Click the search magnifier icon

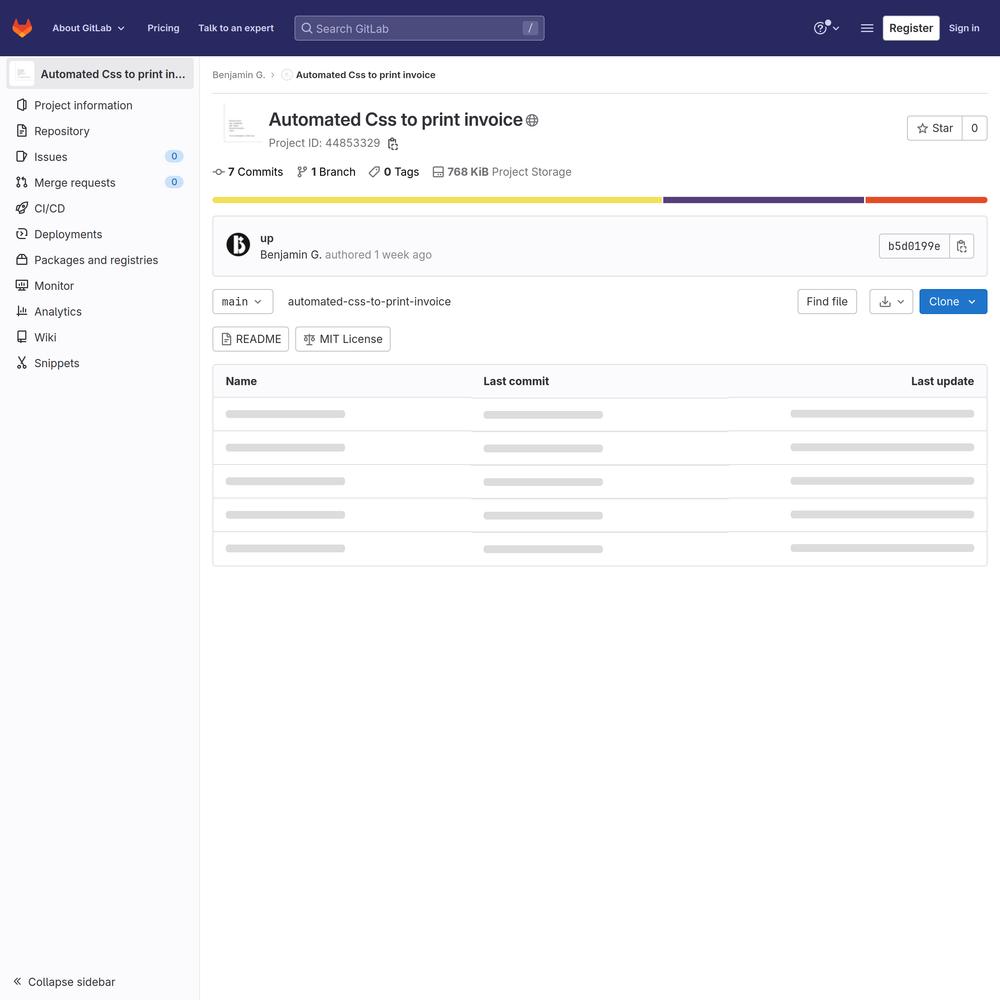click(x=307, y=28)
